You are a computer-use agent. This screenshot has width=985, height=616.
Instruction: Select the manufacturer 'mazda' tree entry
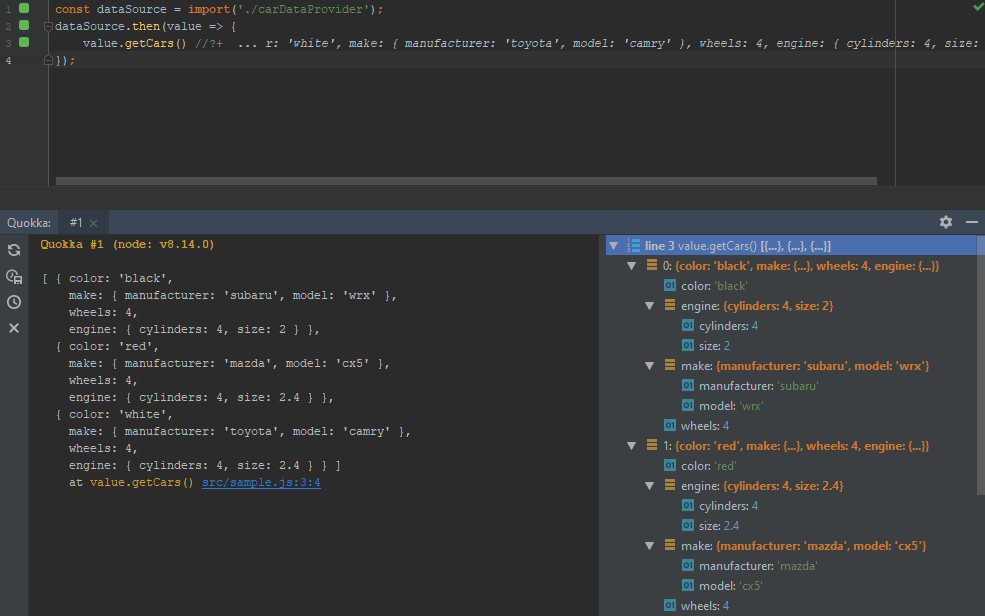(758, 566)
